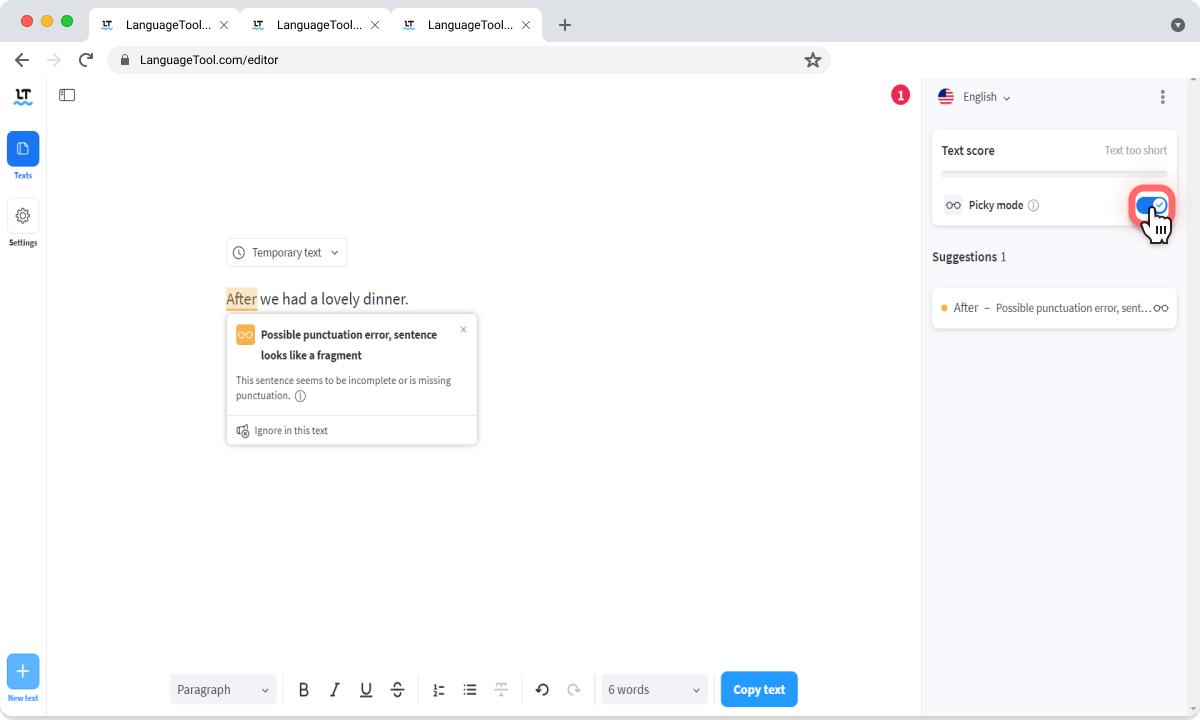
Task: Click the browser profile dropdown arrow
Action: click(x=1178, y=25)
